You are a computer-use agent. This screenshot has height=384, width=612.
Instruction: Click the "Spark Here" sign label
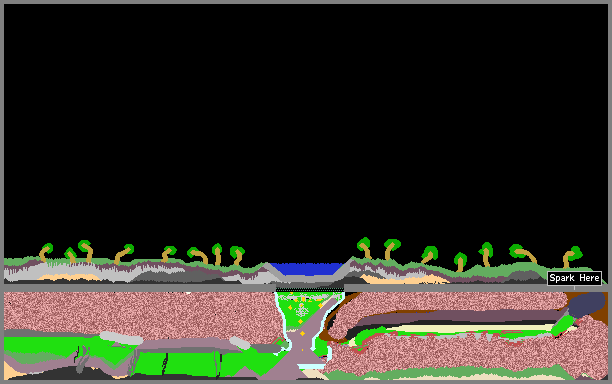574,278
